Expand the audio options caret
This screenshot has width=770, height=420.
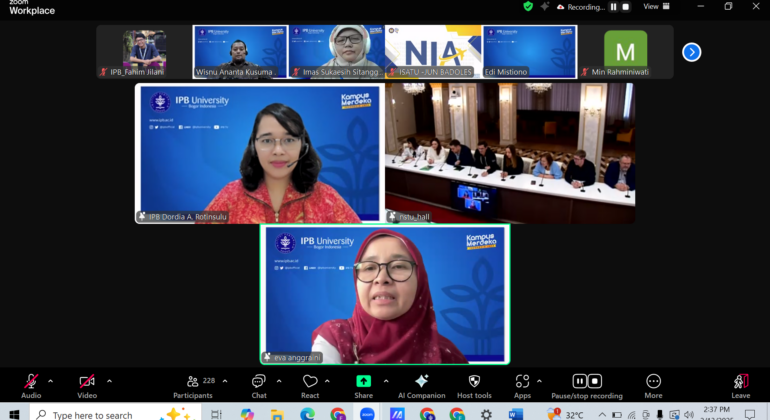tap(50, 380)
